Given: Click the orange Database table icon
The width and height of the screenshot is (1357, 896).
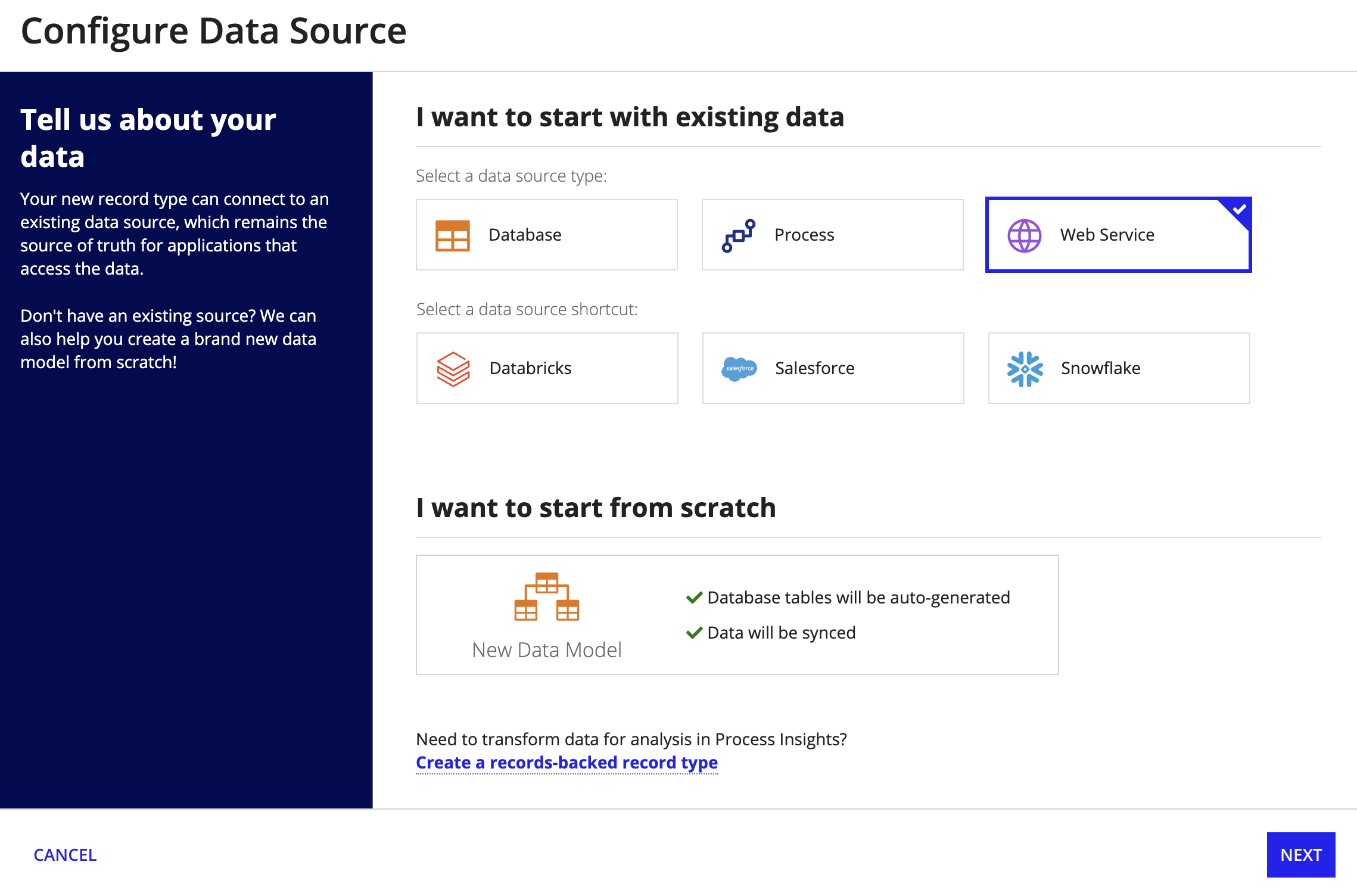Looking at the screenshot, I should [x=453, y=235].
